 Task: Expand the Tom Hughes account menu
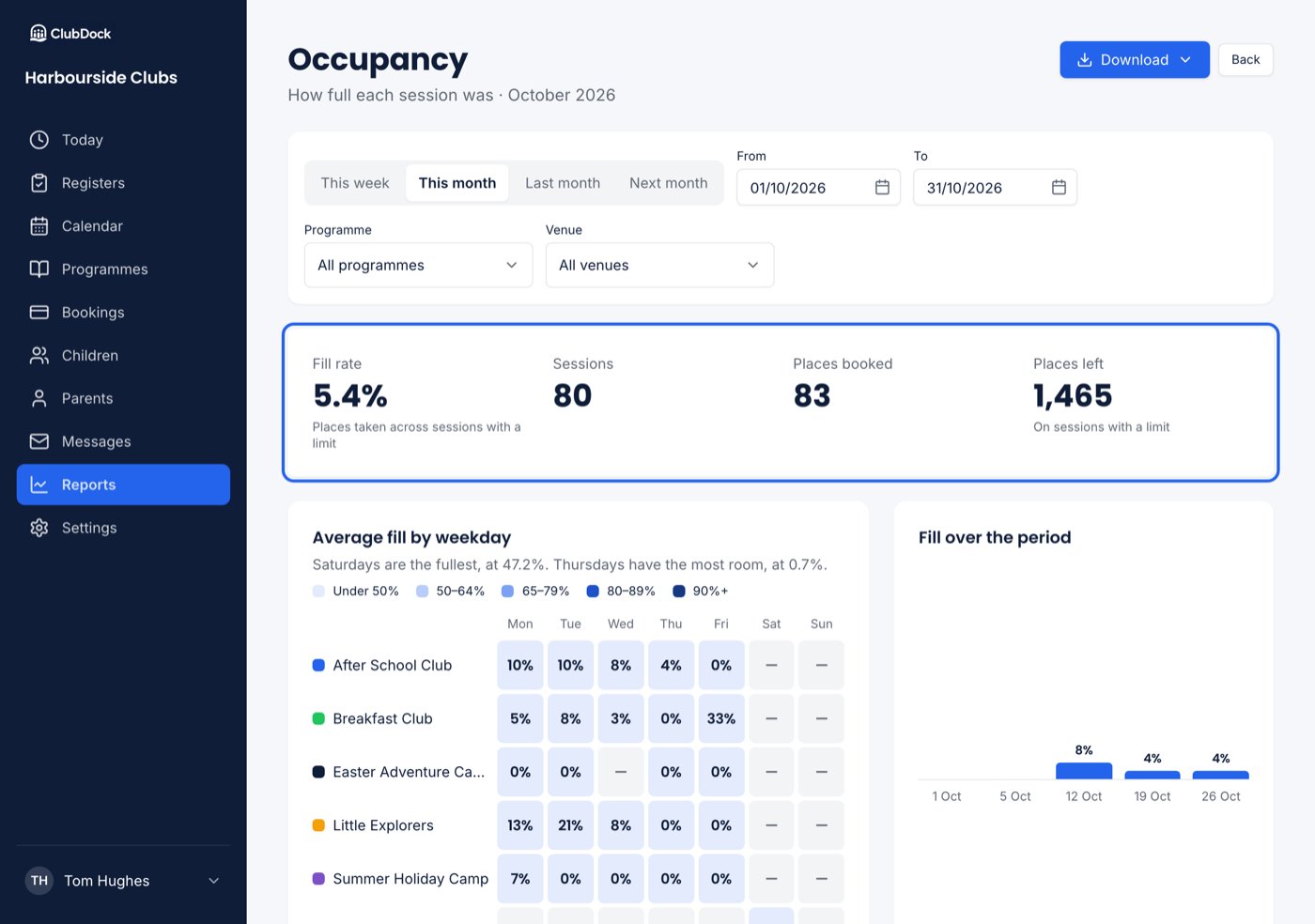(123, 881)
